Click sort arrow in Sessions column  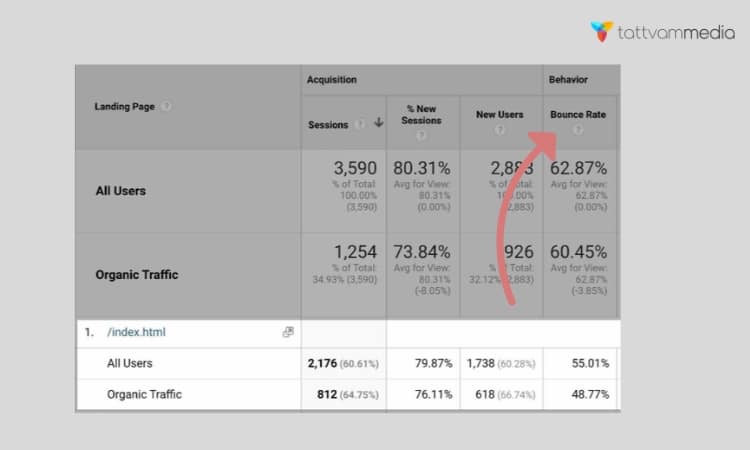[378, 122]
